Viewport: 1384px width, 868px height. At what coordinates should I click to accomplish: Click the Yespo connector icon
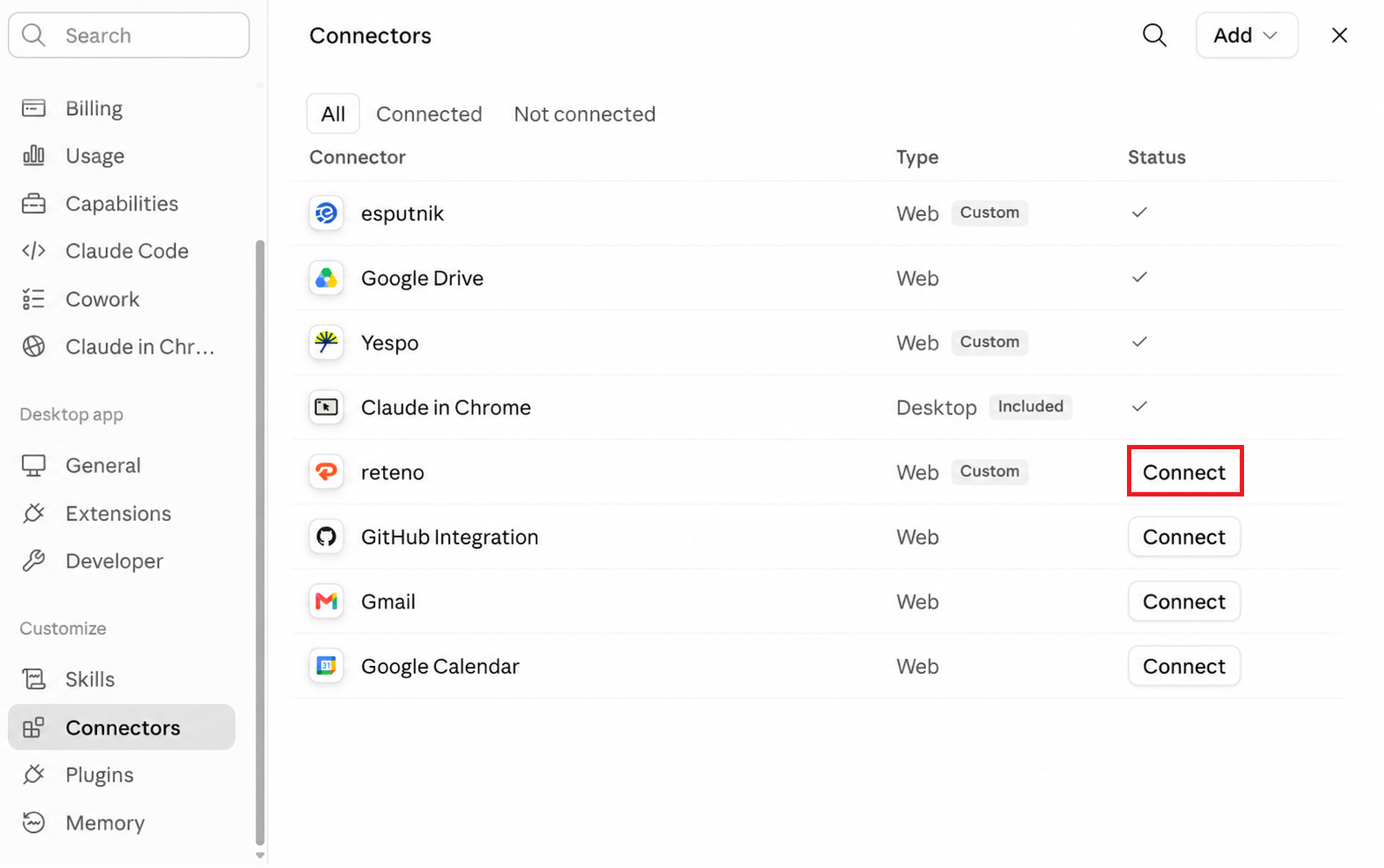coord(326,343)
